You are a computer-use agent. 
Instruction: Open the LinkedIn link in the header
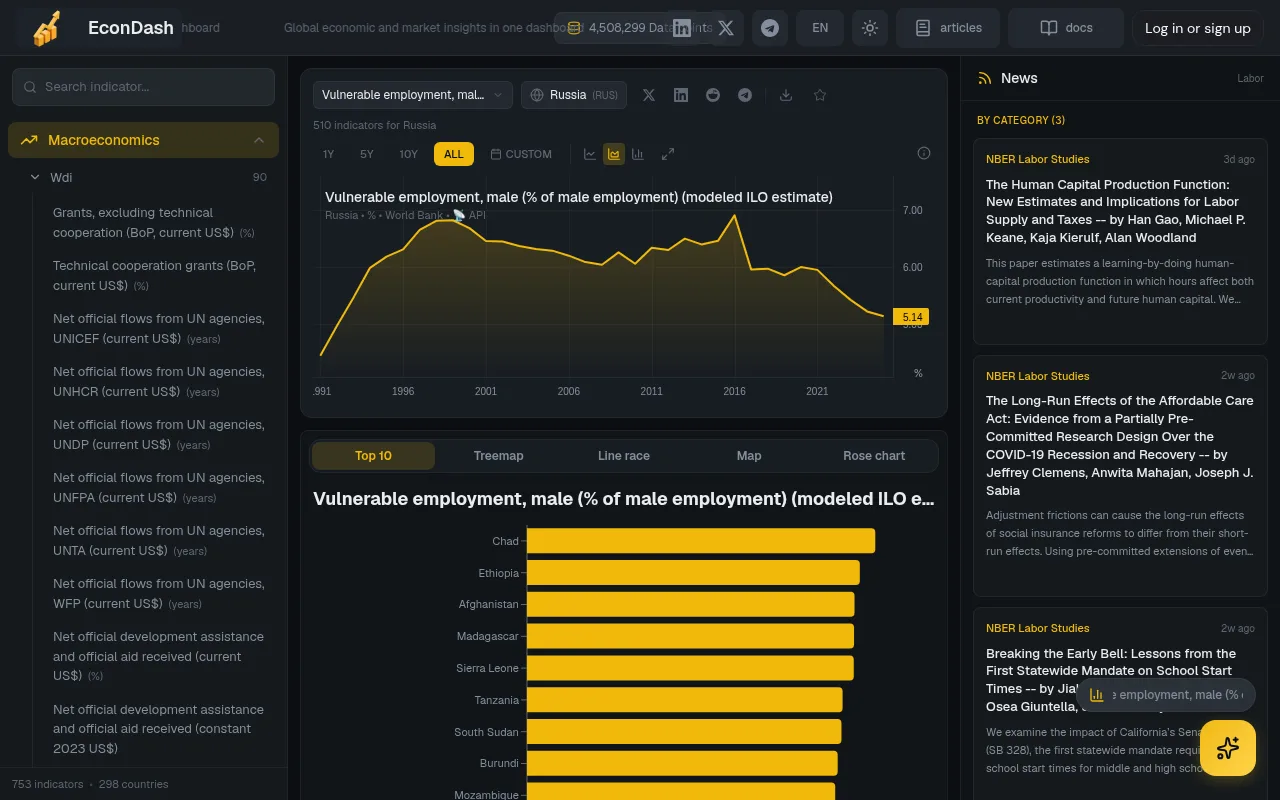click(x=682, y=28)
